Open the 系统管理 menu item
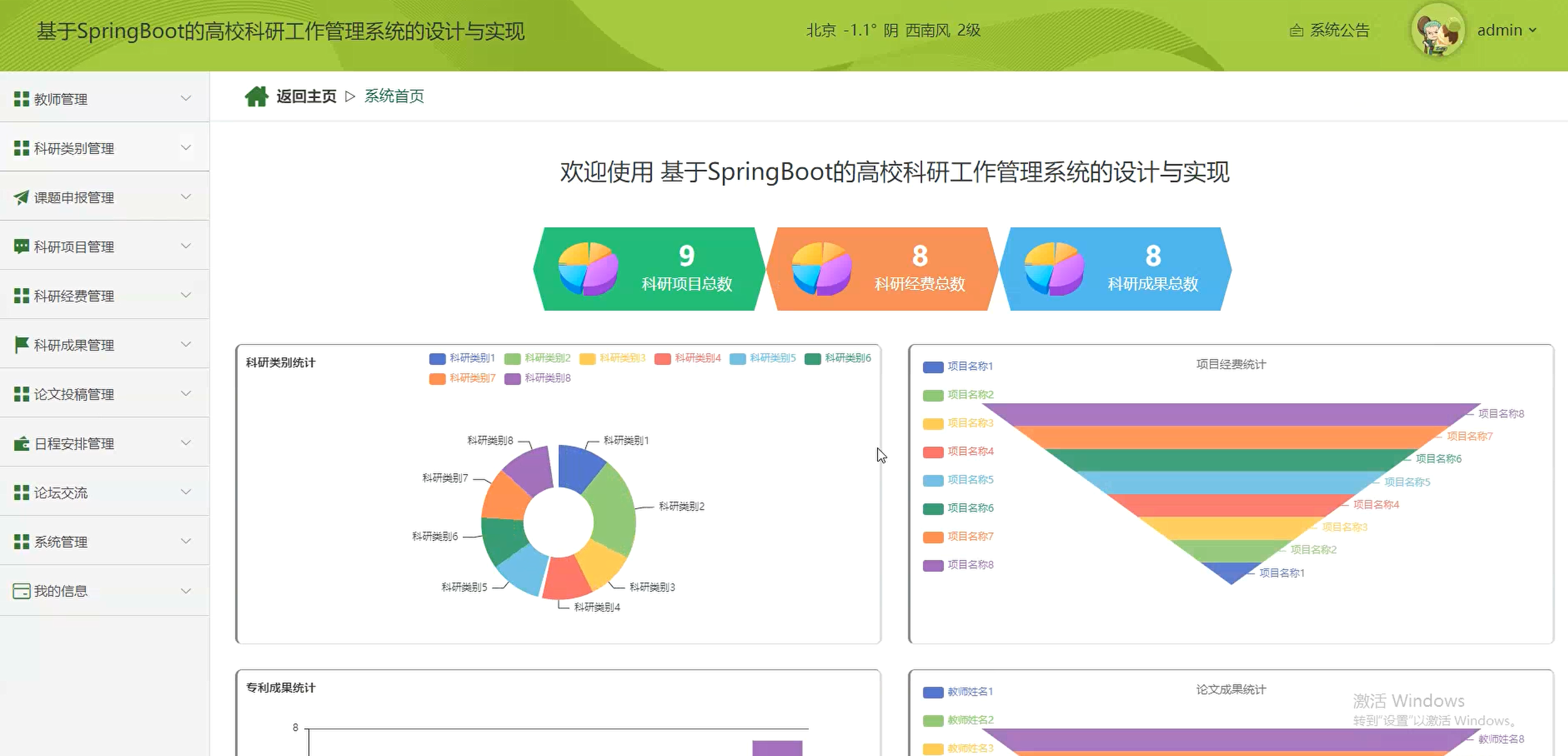Viewport: 1568px width, 756px height. coord(105,542)
